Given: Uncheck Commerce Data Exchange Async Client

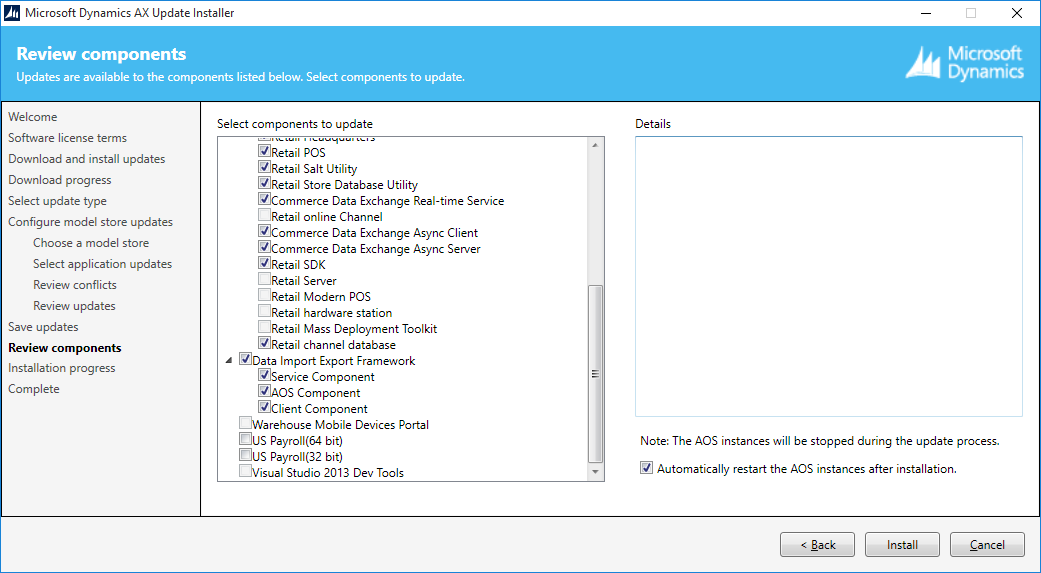Looking at the screenshot, I should pyautogui.click(x=264, y=231).
